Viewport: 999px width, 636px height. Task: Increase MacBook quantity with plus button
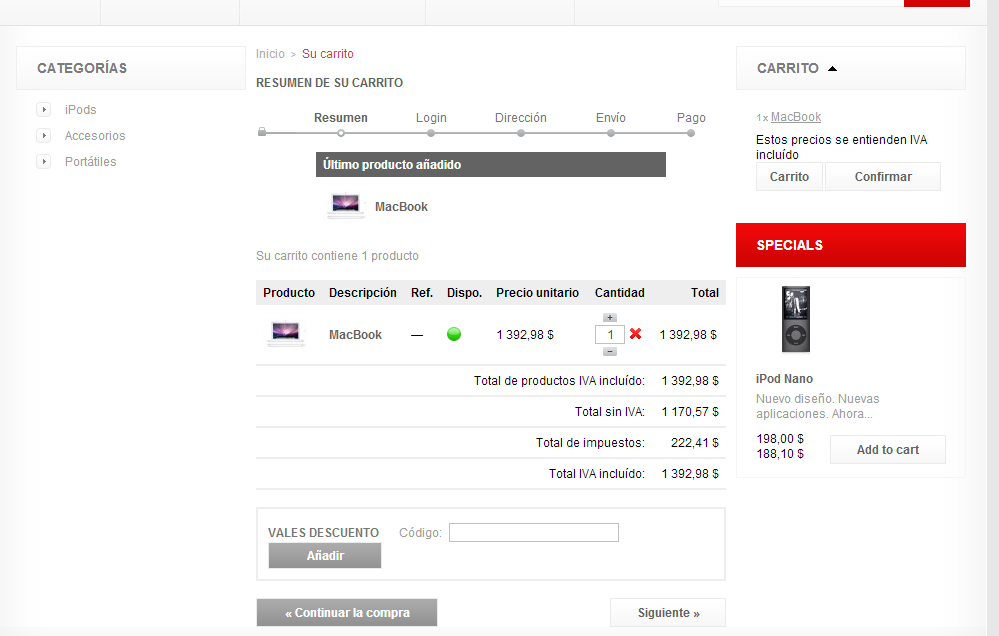610,317
